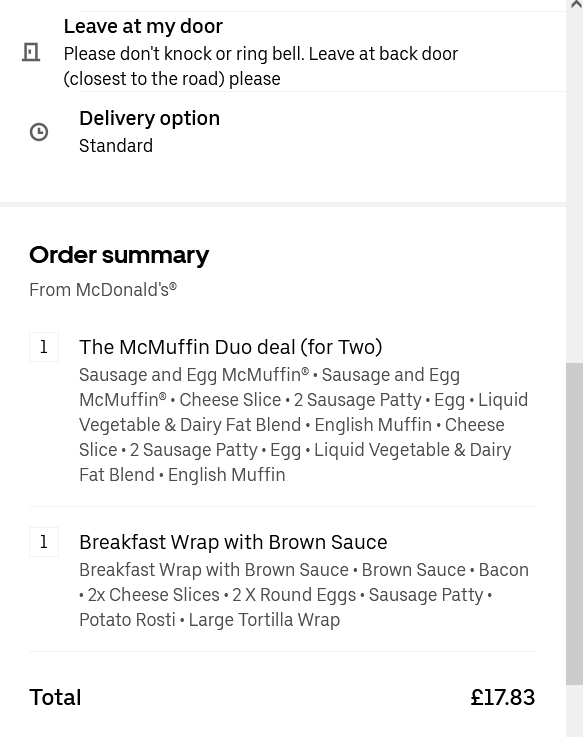Viewport: 583px width, 737px height.
Task: Click the Total label
Action: tap(55, 697)
